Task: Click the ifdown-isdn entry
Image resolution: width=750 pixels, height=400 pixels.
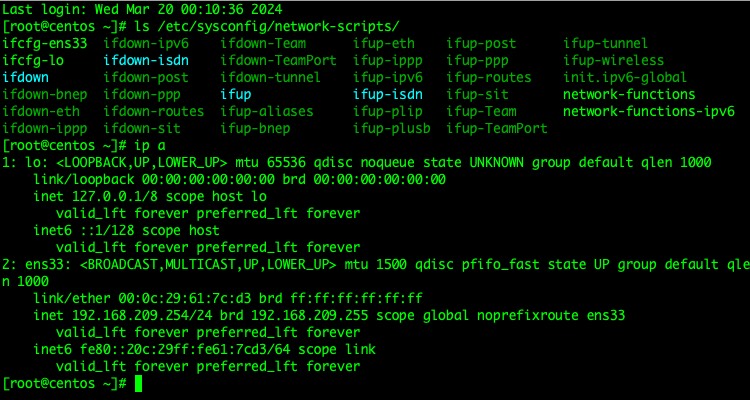Action: 146,60
